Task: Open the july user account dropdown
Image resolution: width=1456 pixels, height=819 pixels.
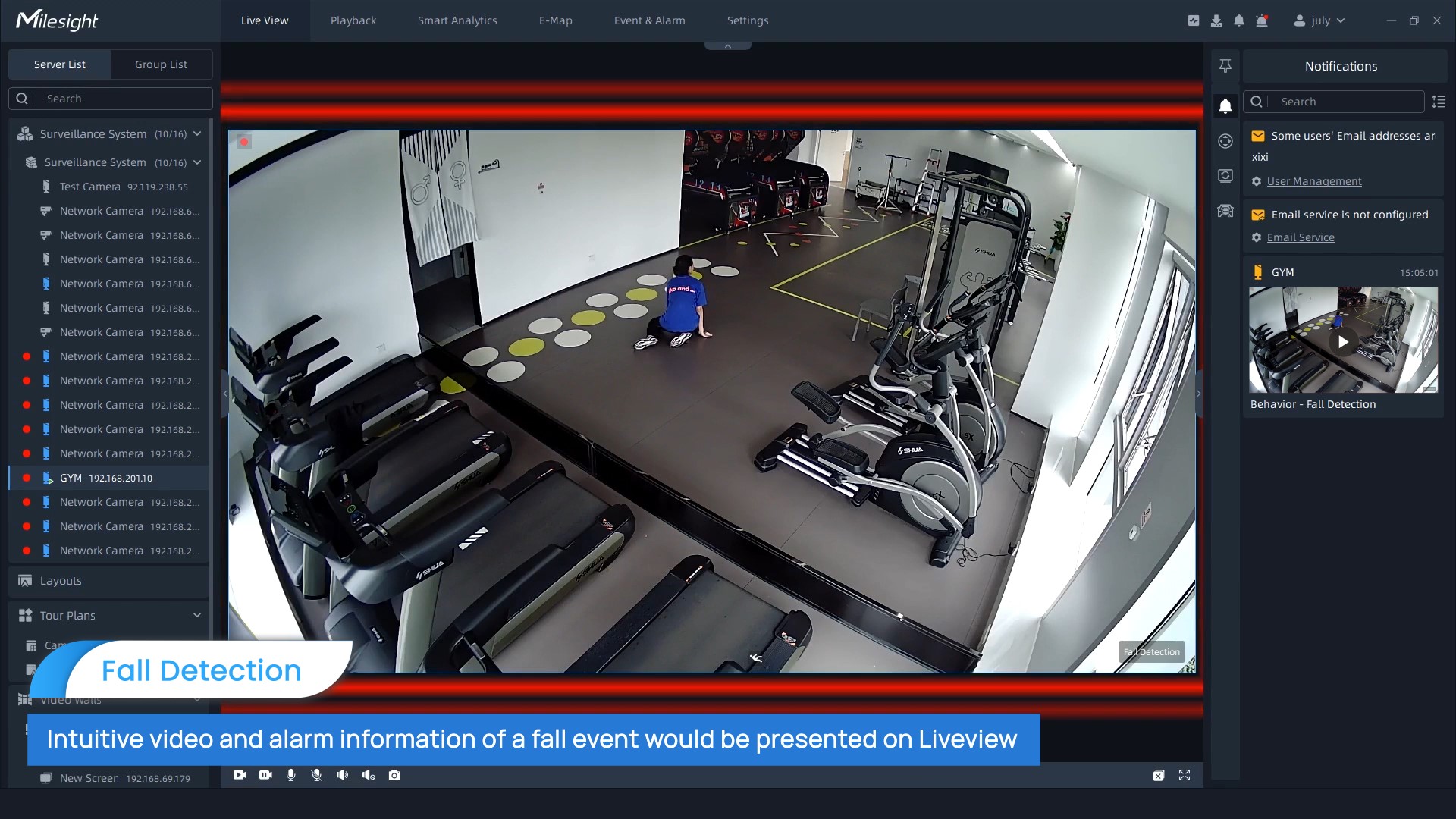Action: [x=1320, y=20]
